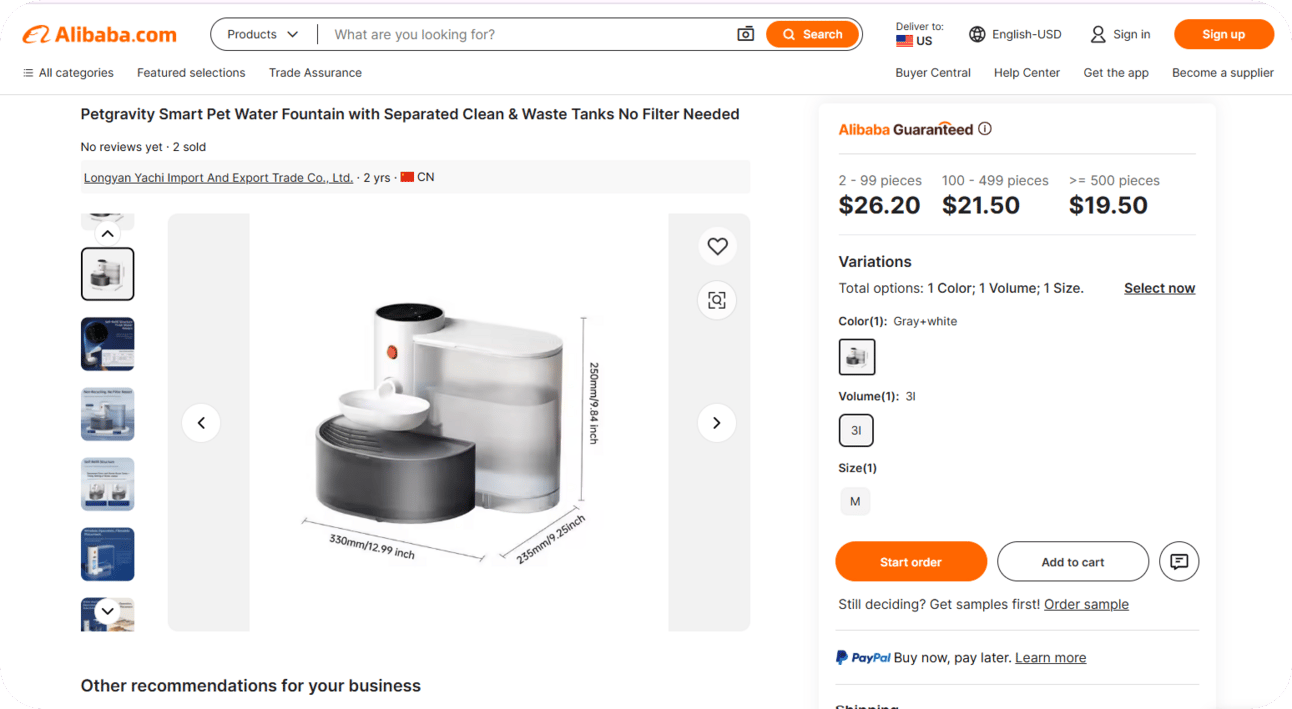This screenshot has height=709, width=1292.
Task: Open the Products search category dropdown
Action: point(263,34)
